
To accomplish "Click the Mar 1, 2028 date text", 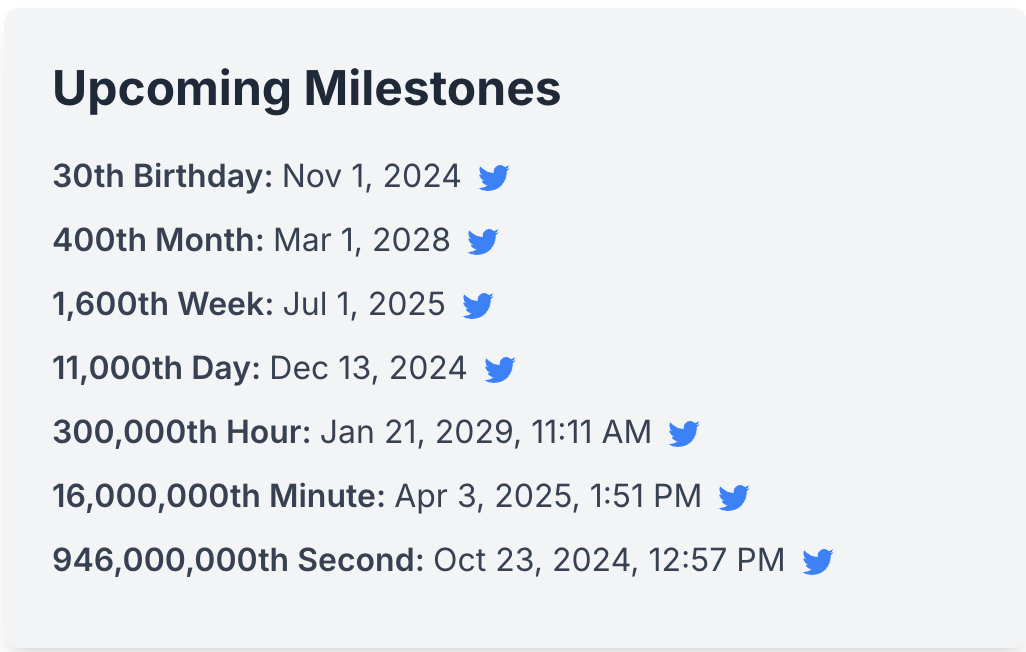I will click(363, 240).
